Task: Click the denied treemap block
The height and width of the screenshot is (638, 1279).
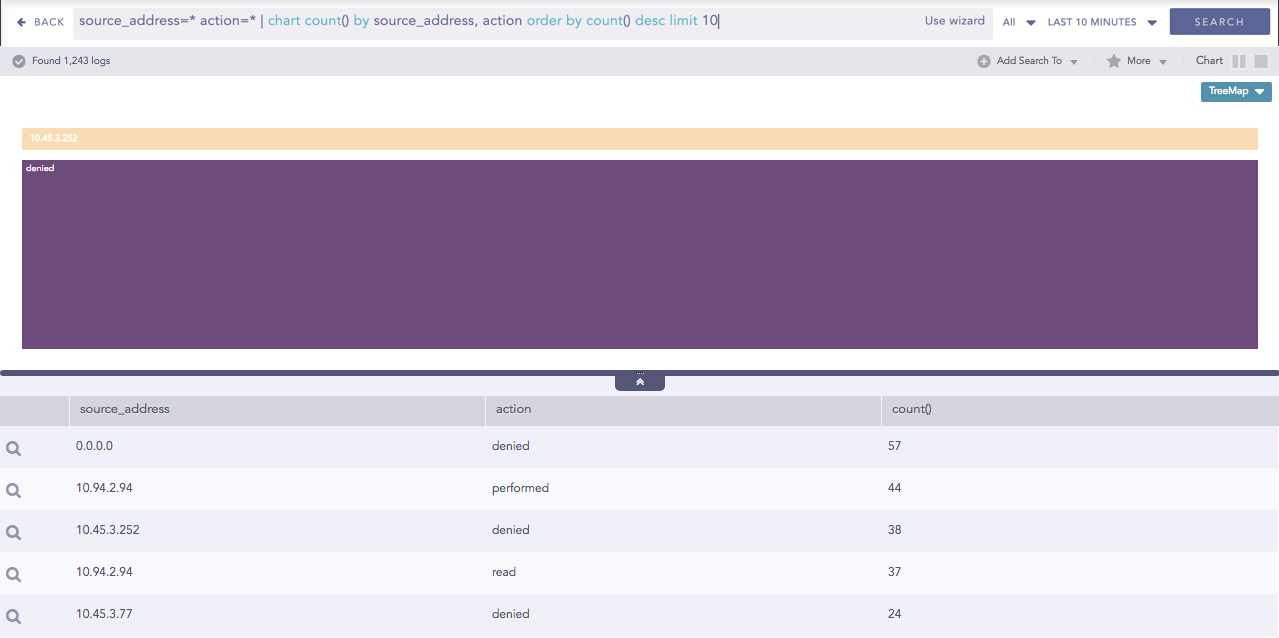Action: [639, 253]
